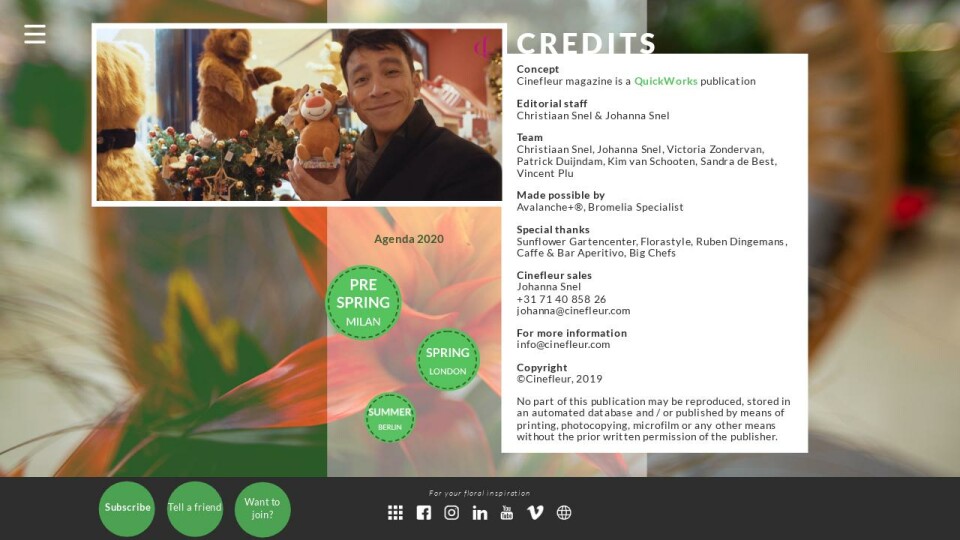Viewport: 960px width, 540px height.
Task: Select the Pre Spring Milan badge
Action: 363,302
